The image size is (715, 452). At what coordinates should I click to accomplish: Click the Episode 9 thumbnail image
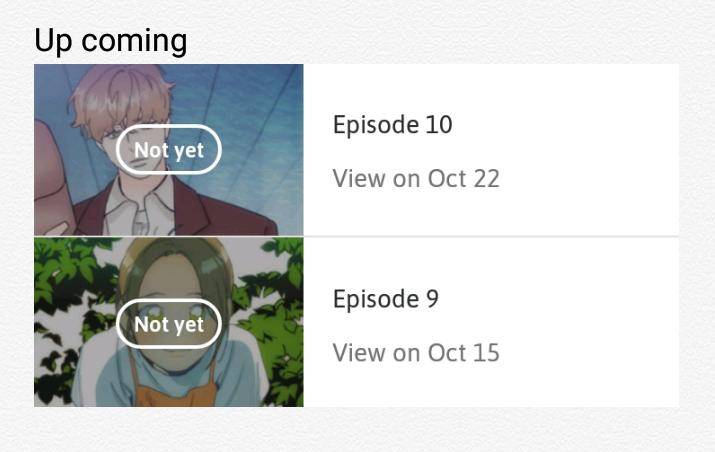[x=169, y=322]
